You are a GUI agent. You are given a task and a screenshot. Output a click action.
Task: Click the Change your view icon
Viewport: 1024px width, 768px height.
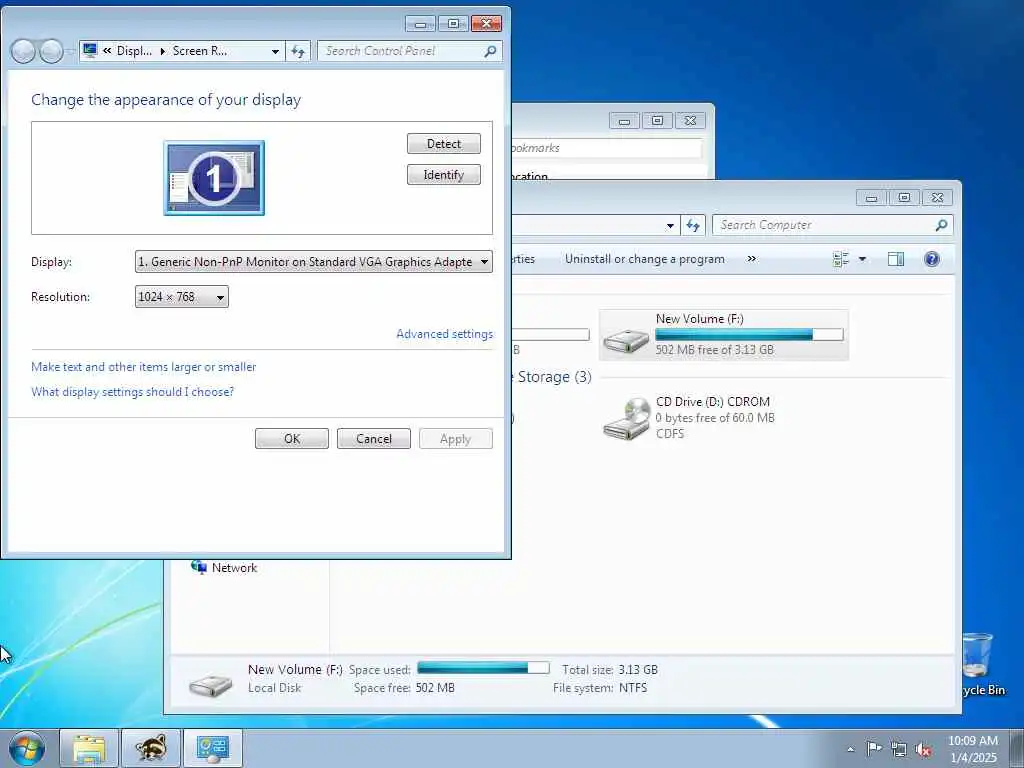(841, 259)
